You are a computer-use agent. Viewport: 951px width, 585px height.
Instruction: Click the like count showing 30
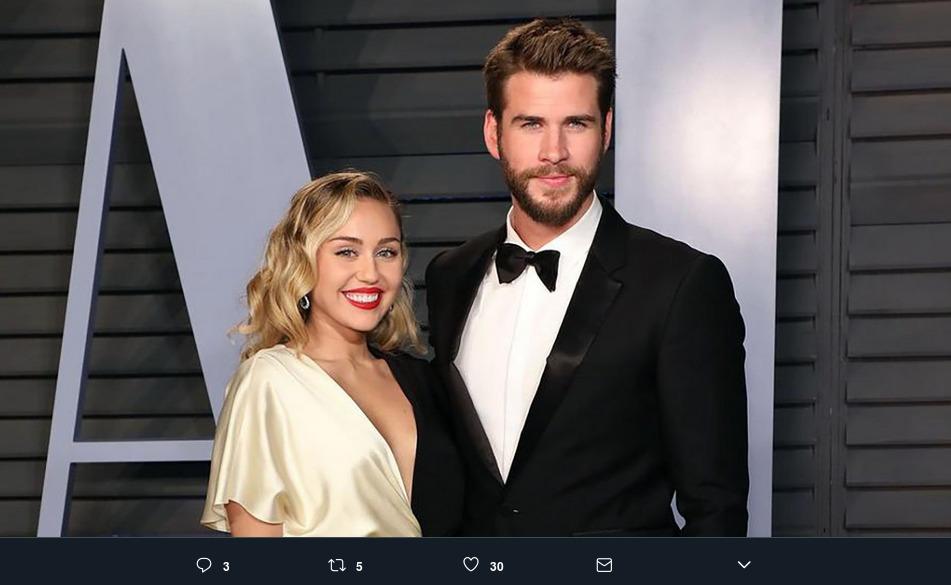tap(497, 566)
